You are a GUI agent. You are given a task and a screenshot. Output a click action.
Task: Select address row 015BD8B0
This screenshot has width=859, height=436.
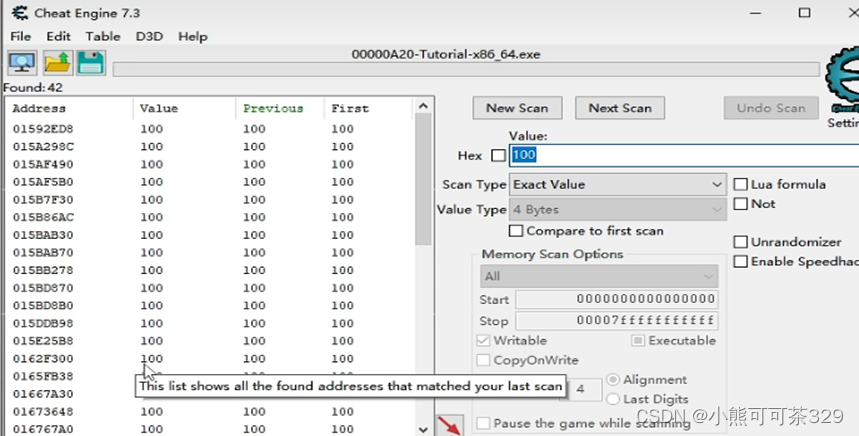(210, 305)
